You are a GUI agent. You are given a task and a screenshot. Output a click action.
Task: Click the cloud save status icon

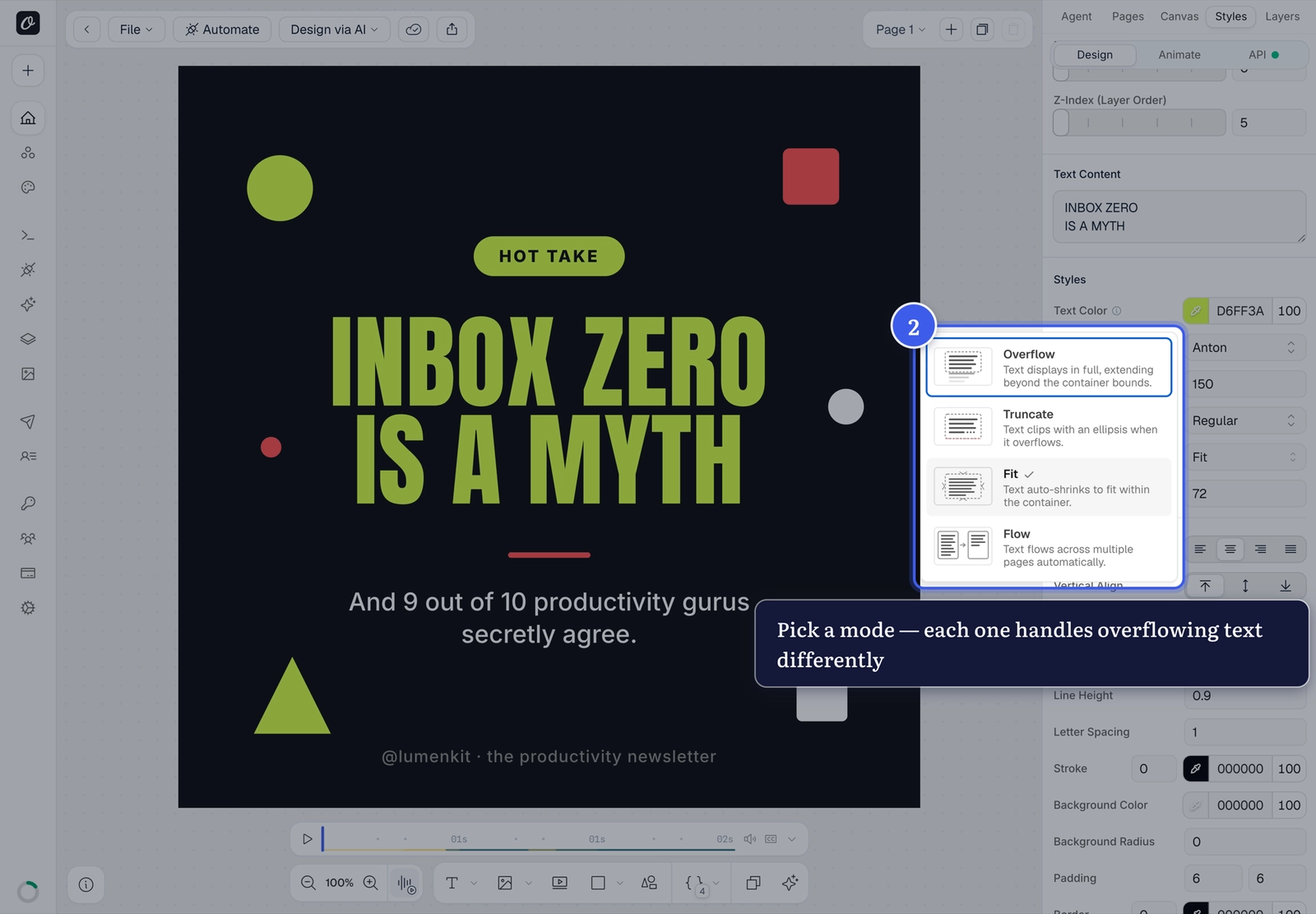[x=414, y=30]
